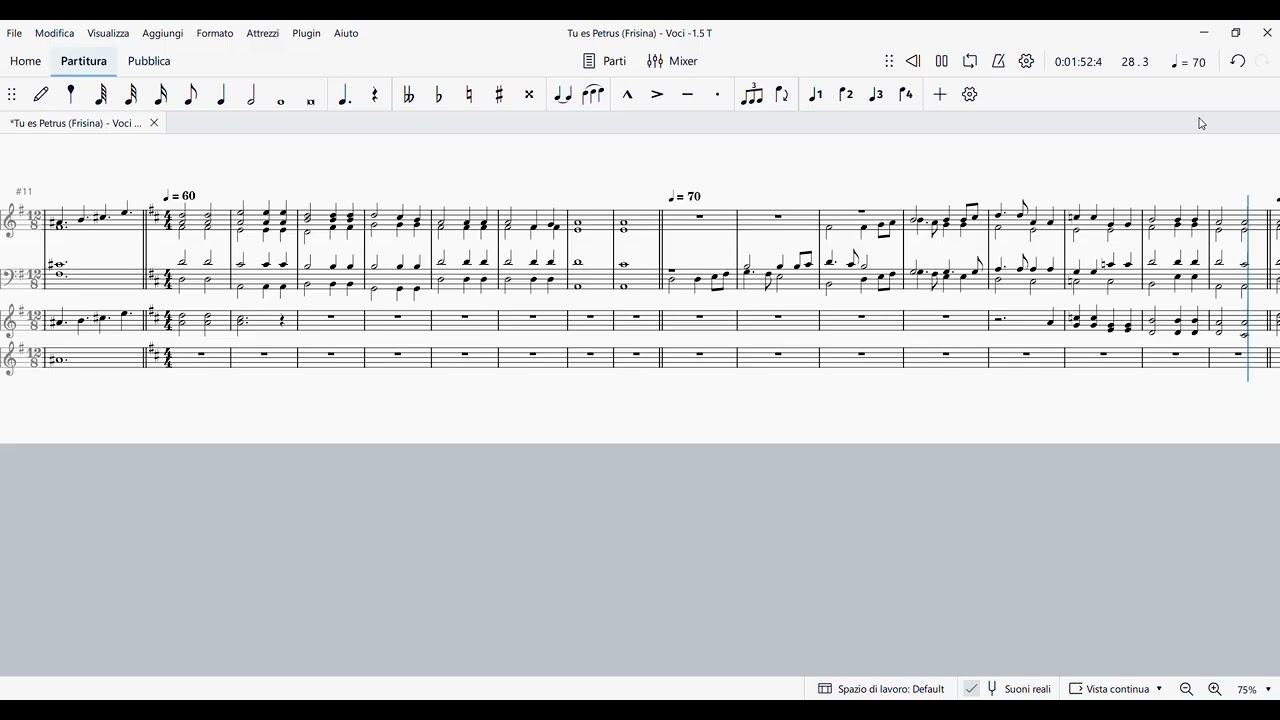Viewport: 1280px width, 720px height.
Task: Switch to the Partitura tab
Action: pos(84,61)
